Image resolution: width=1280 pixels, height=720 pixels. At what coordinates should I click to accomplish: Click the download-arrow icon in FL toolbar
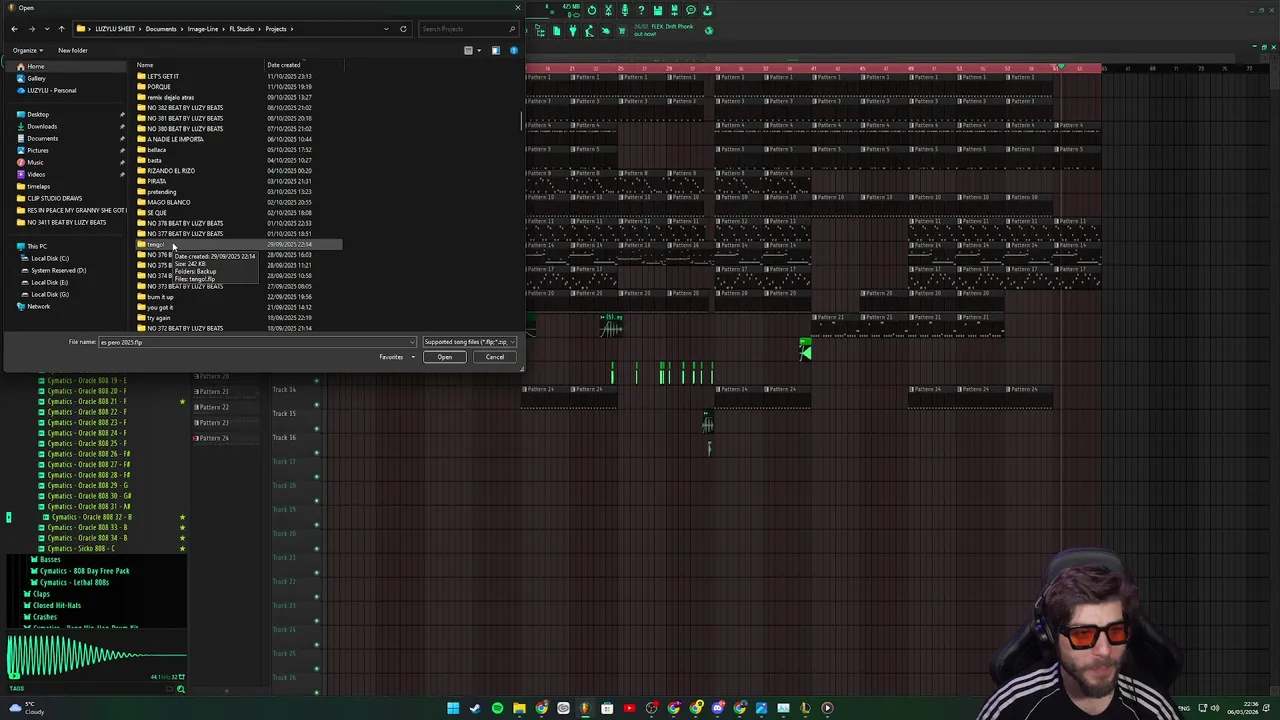(707, 10)
